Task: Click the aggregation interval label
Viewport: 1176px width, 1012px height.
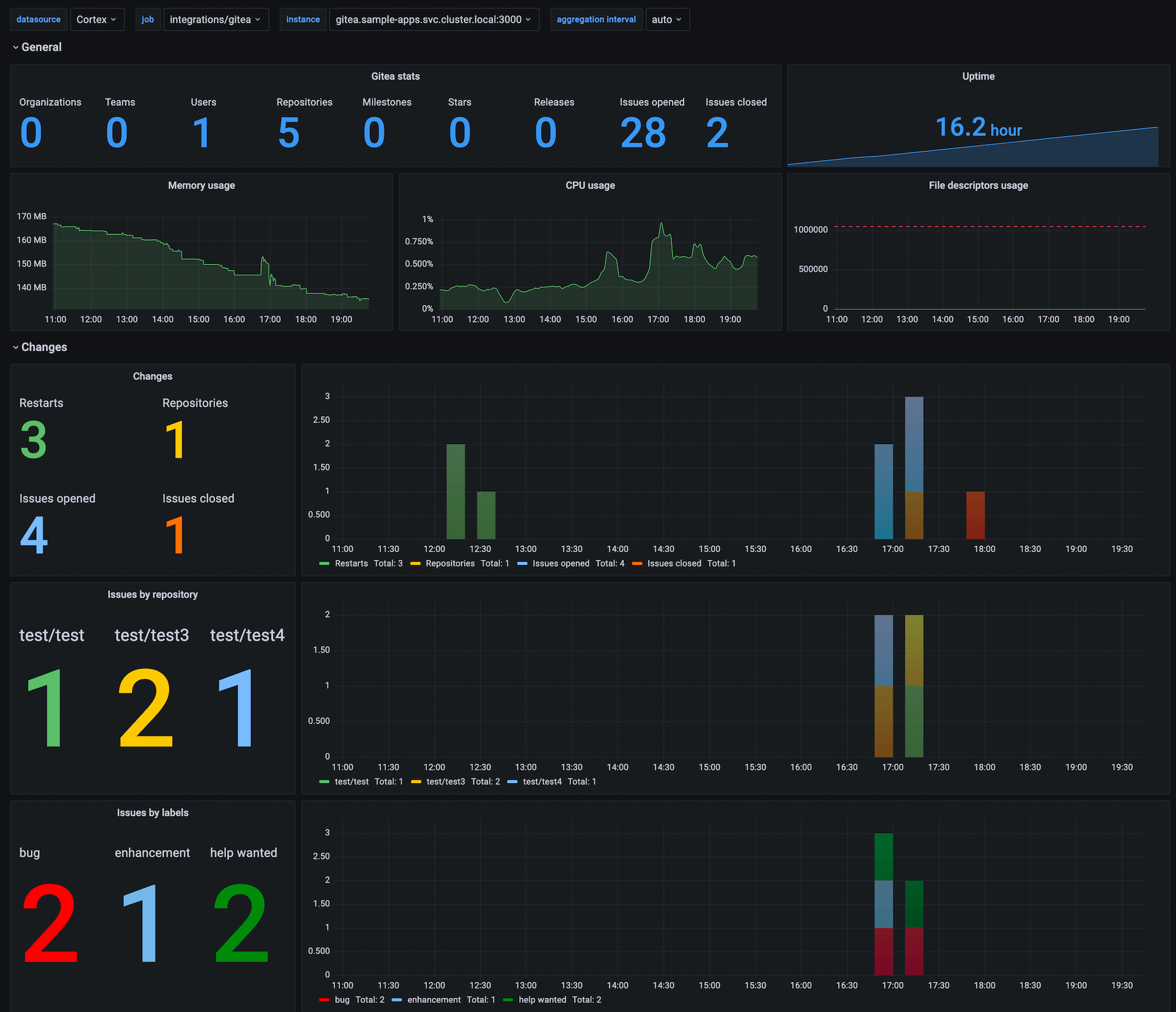Action: click(x=595, y=19)
